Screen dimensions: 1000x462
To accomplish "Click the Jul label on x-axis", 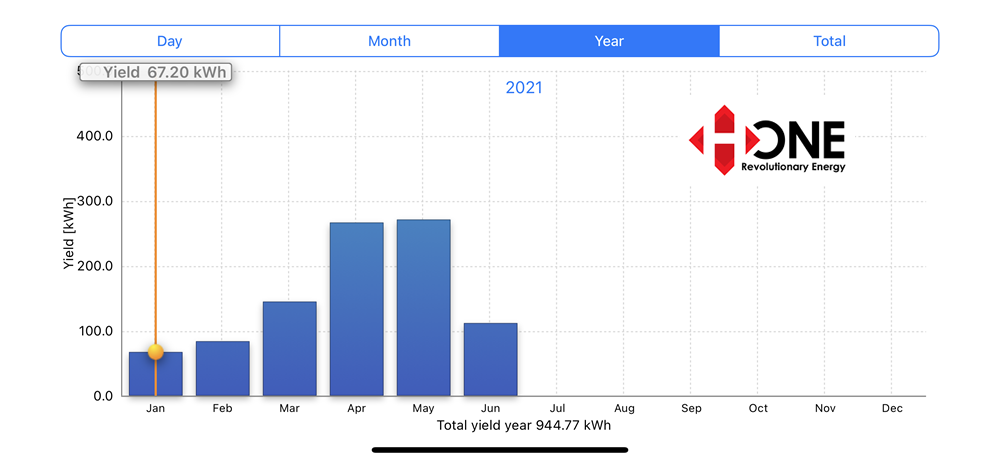I will click(x=558, y=408).
